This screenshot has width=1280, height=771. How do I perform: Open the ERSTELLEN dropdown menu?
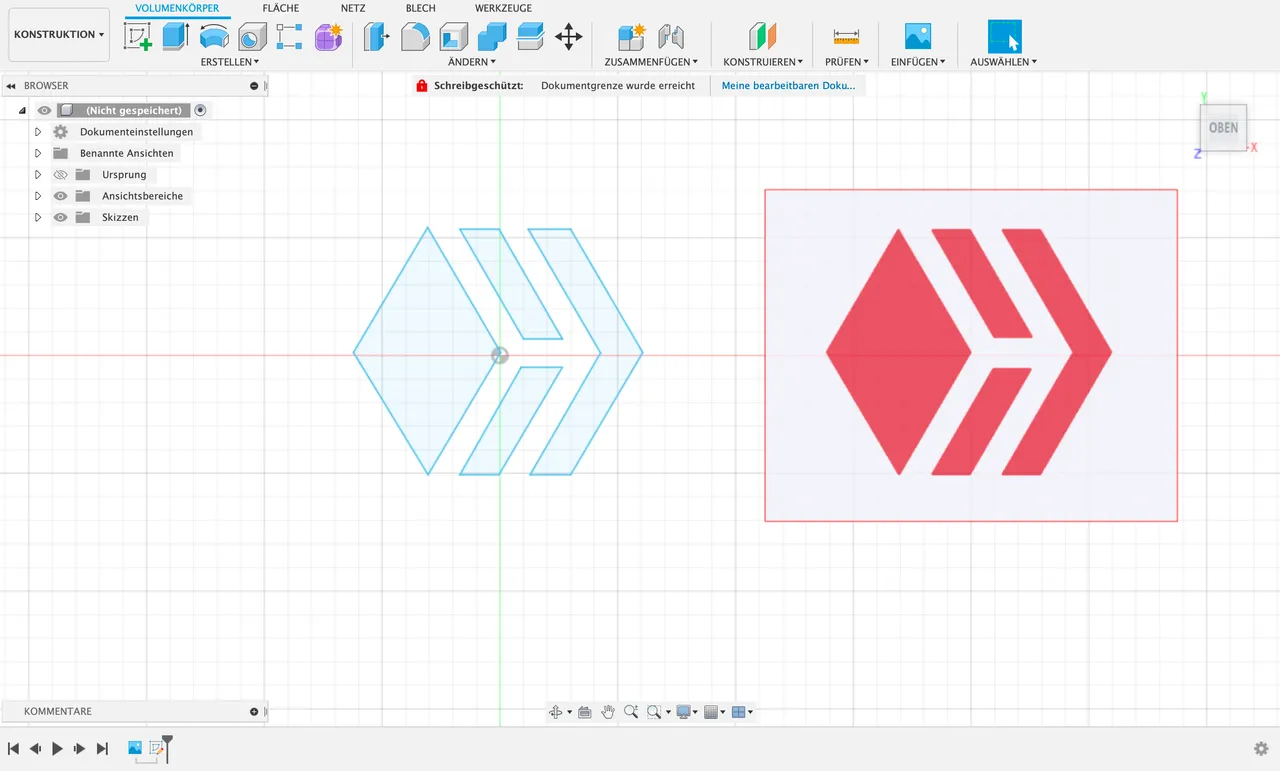click(230, 62)
